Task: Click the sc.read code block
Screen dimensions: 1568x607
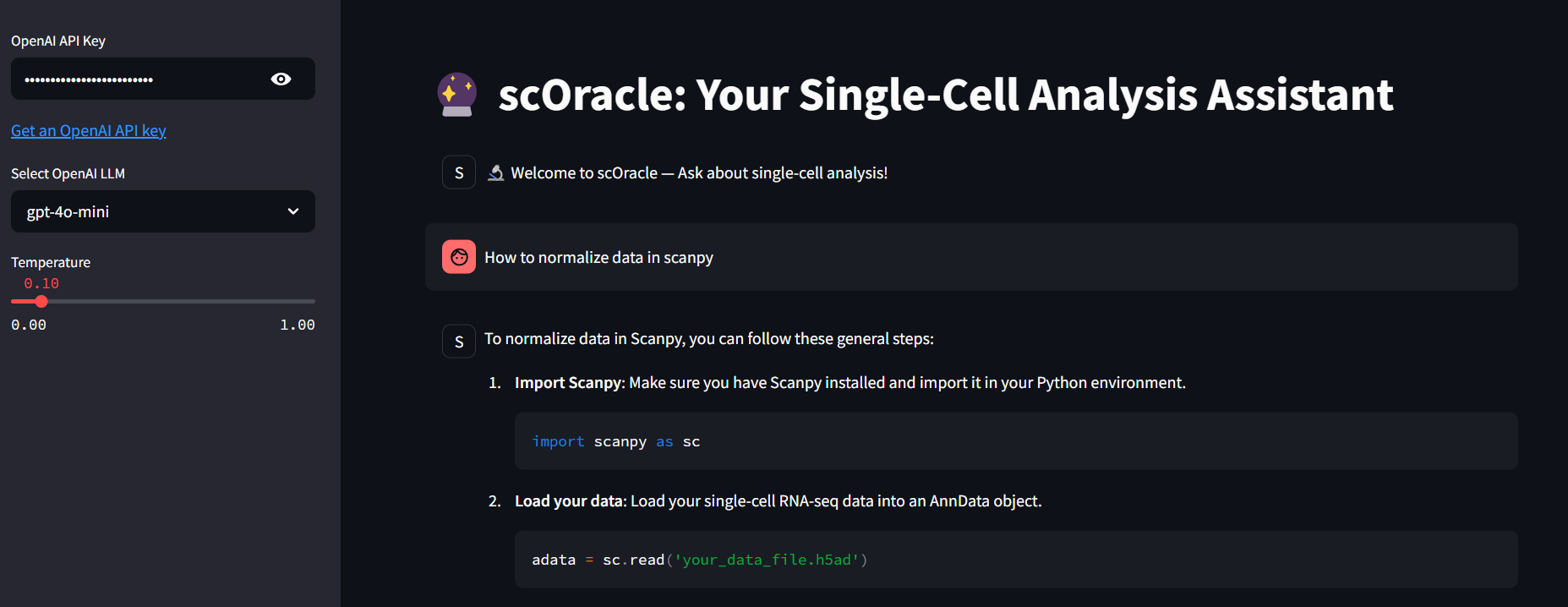Action: point(1016,560)
